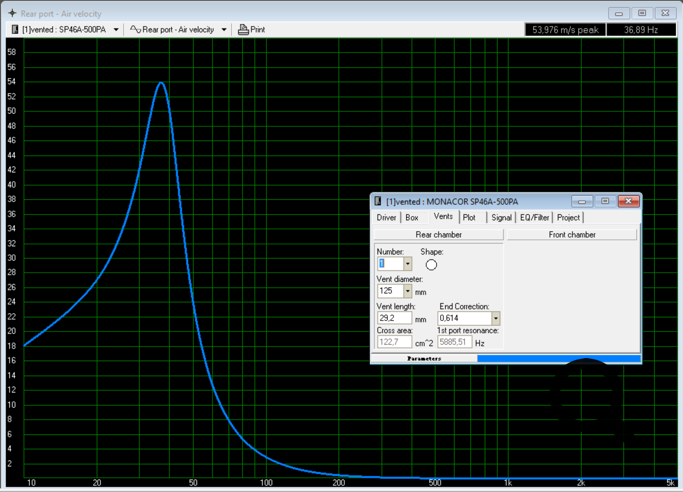The height and width of the screenshot is (492, 683).
Task: Click the circular vent shape icon
Action: 431,265
